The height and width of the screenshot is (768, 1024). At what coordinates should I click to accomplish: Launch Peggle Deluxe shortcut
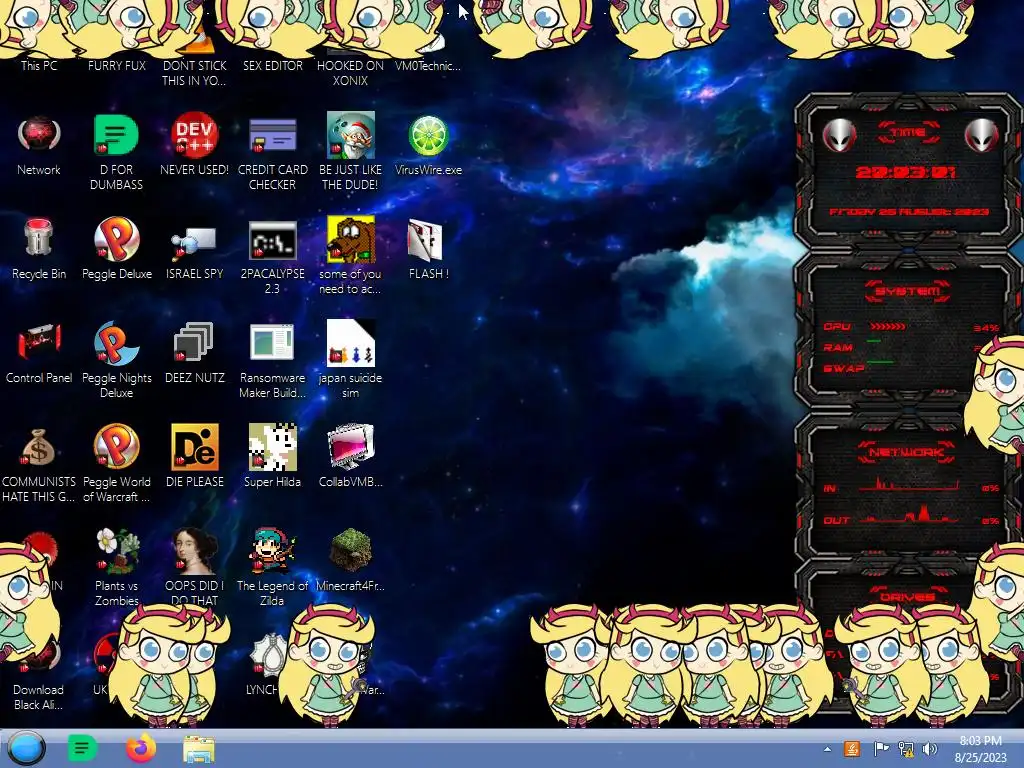(x=116, y=239)
